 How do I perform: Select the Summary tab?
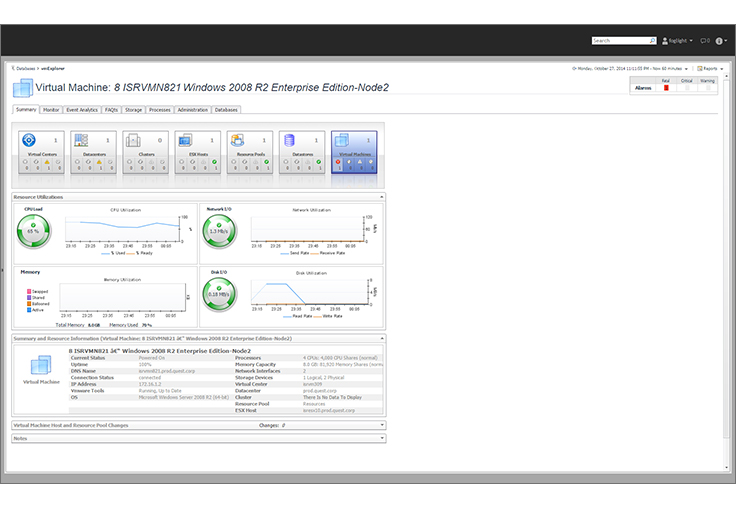click(x=26, y=109)
